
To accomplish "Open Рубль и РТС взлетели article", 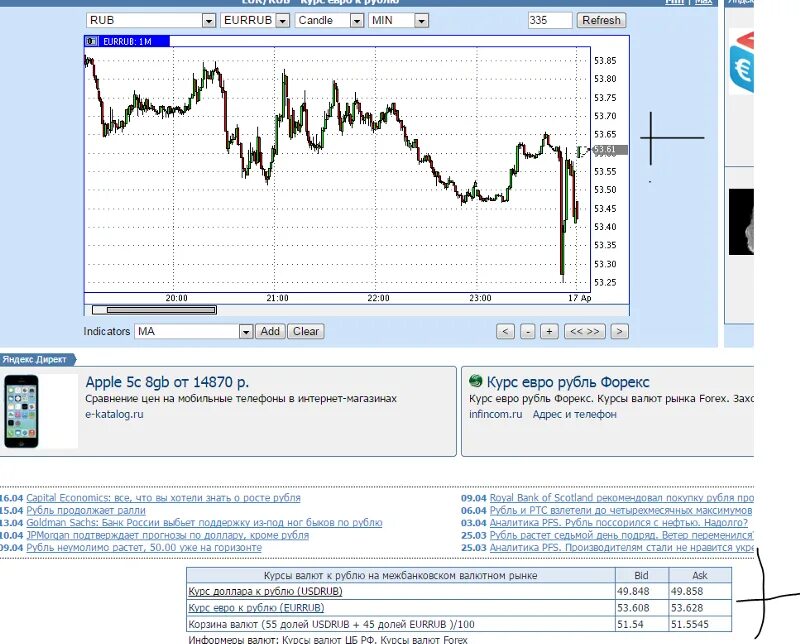I will (621, 510).
